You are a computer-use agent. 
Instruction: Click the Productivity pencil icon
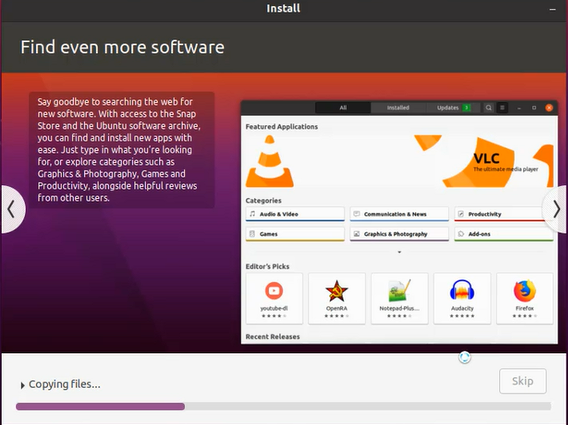pos(461,214)
